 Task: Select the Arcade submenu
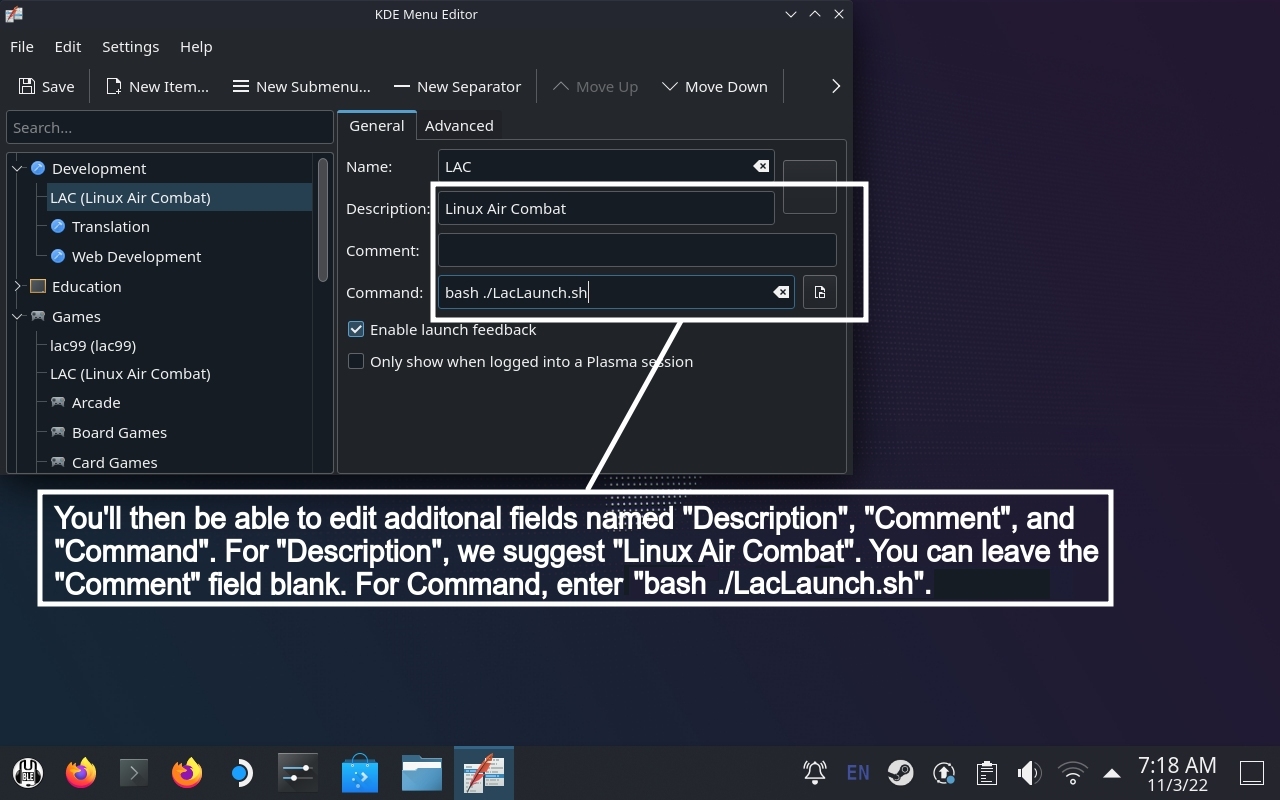96,402
